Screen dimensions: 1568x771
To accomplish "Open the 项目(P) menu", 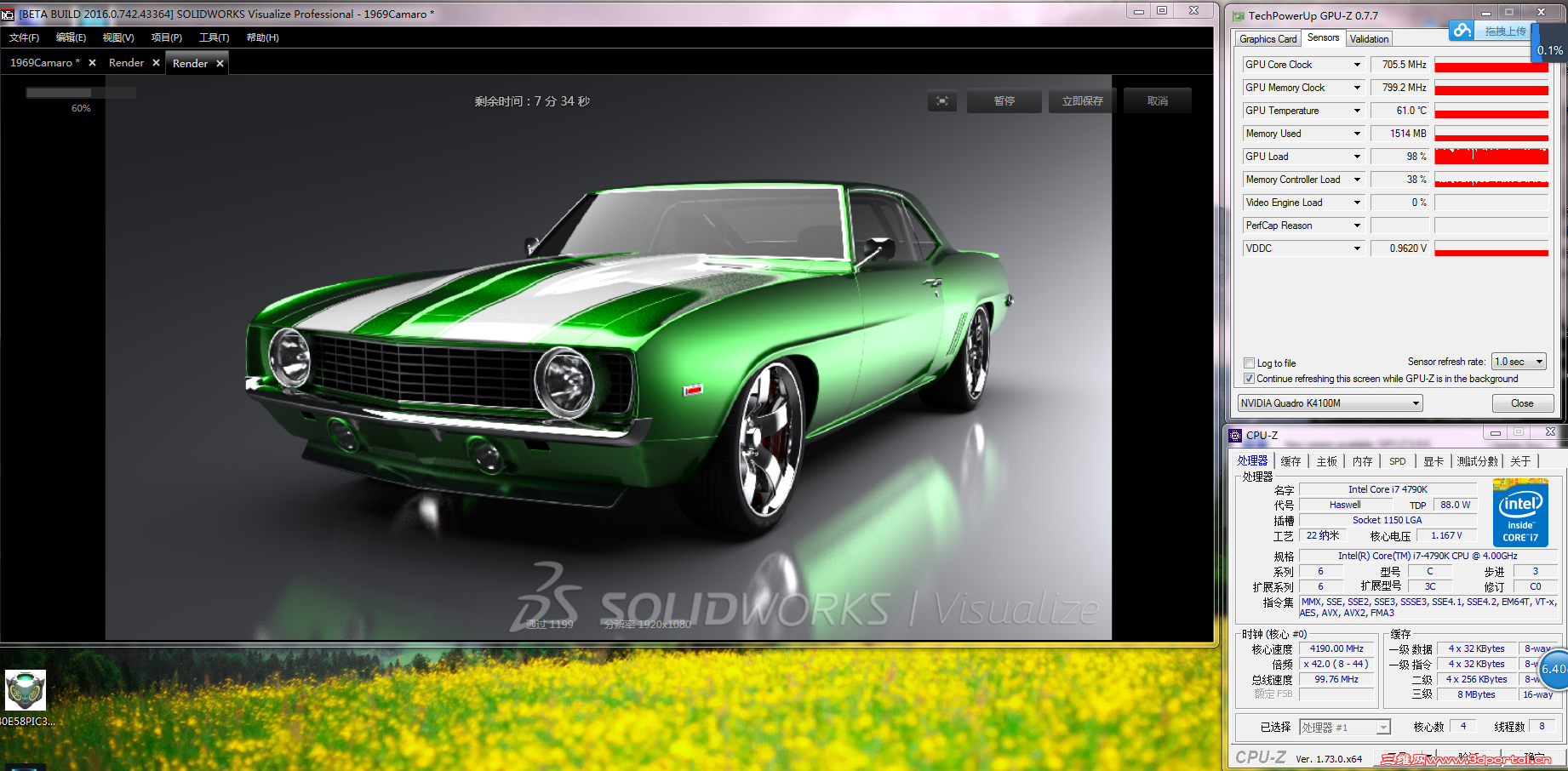I will pyautogui.click(x=167, y=37).
